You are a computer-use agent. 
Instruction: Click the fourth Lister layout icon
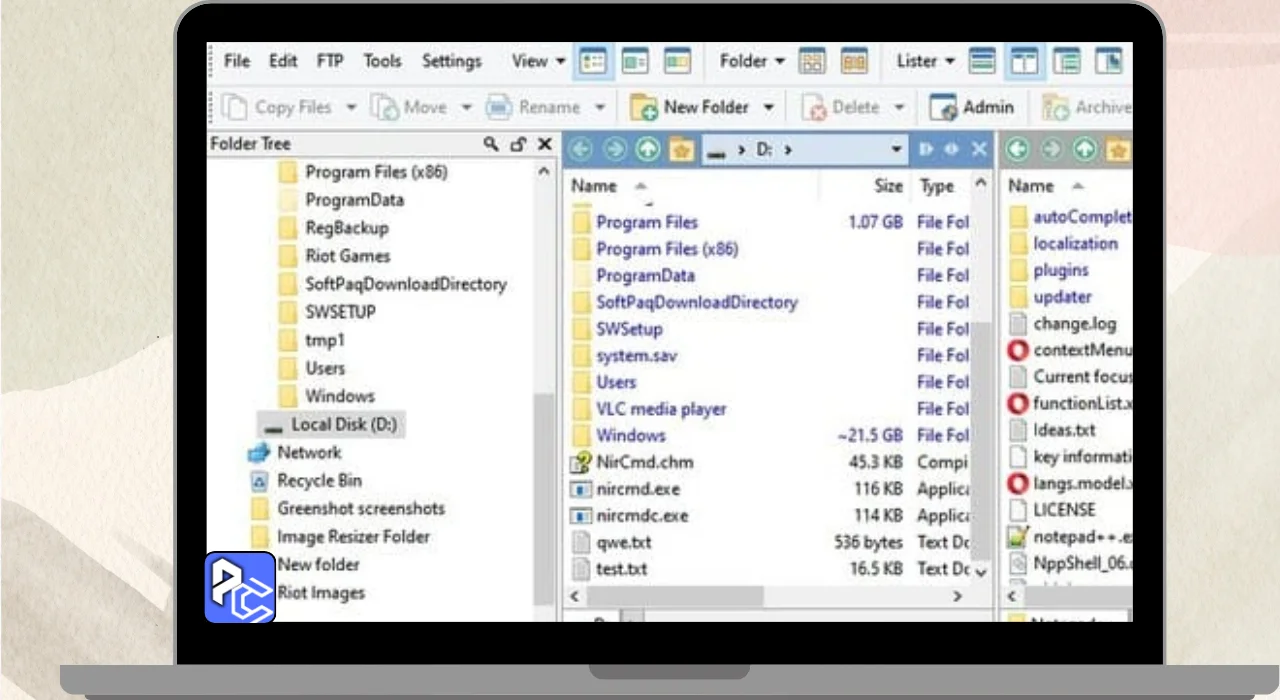[x=1108, y=61]
